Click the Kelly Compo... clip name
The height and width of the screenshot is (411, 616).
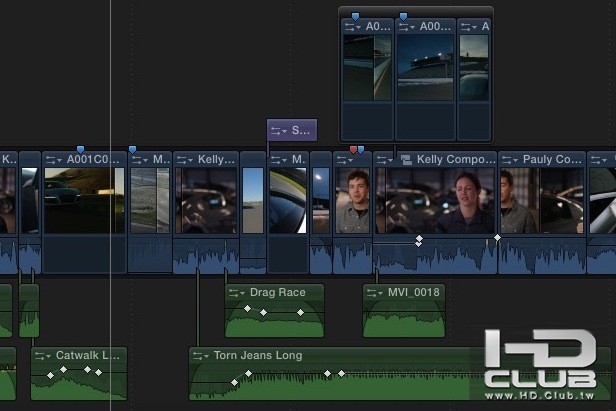tap(456, 160)
